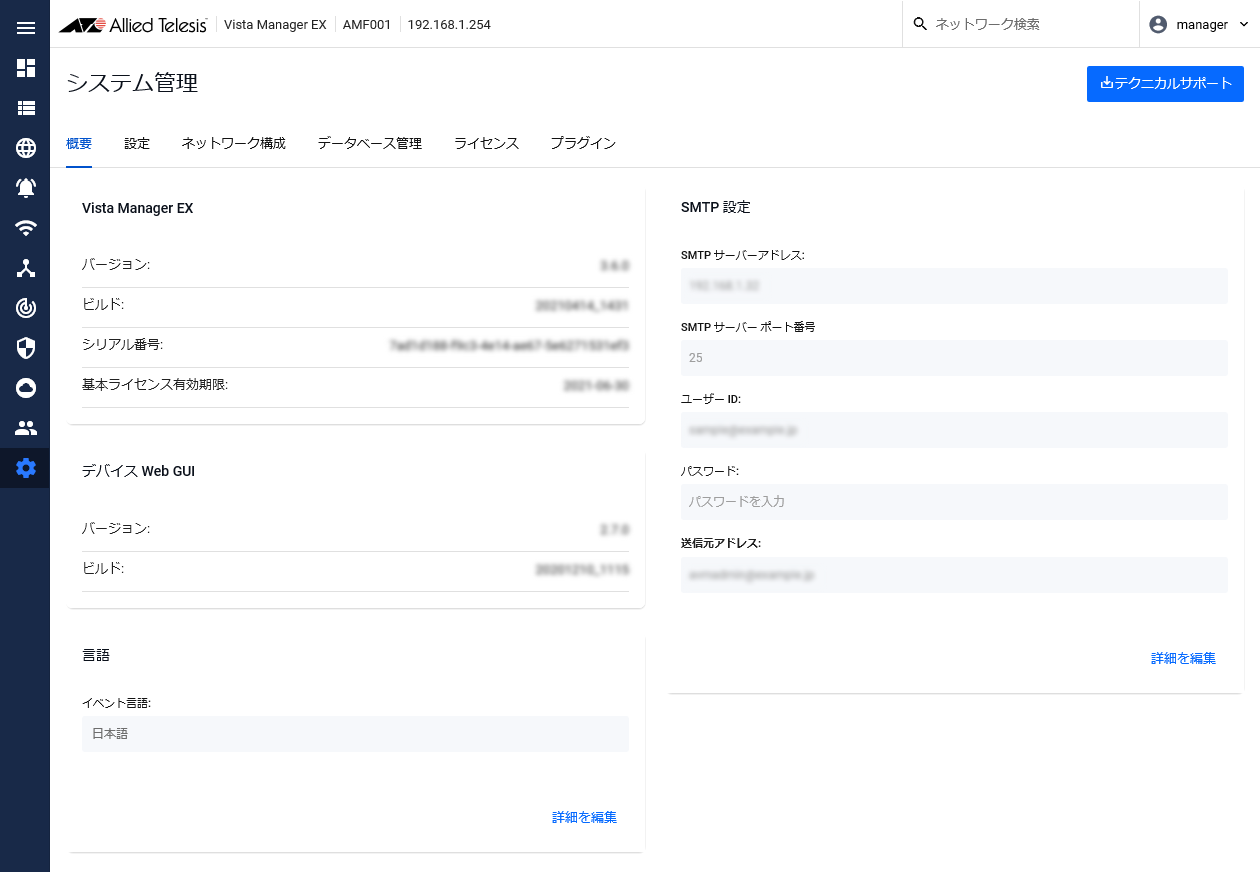Click the SMTP 設定 card heading
The width and height of the screenshot is (1260, 872).
(716, 207)
